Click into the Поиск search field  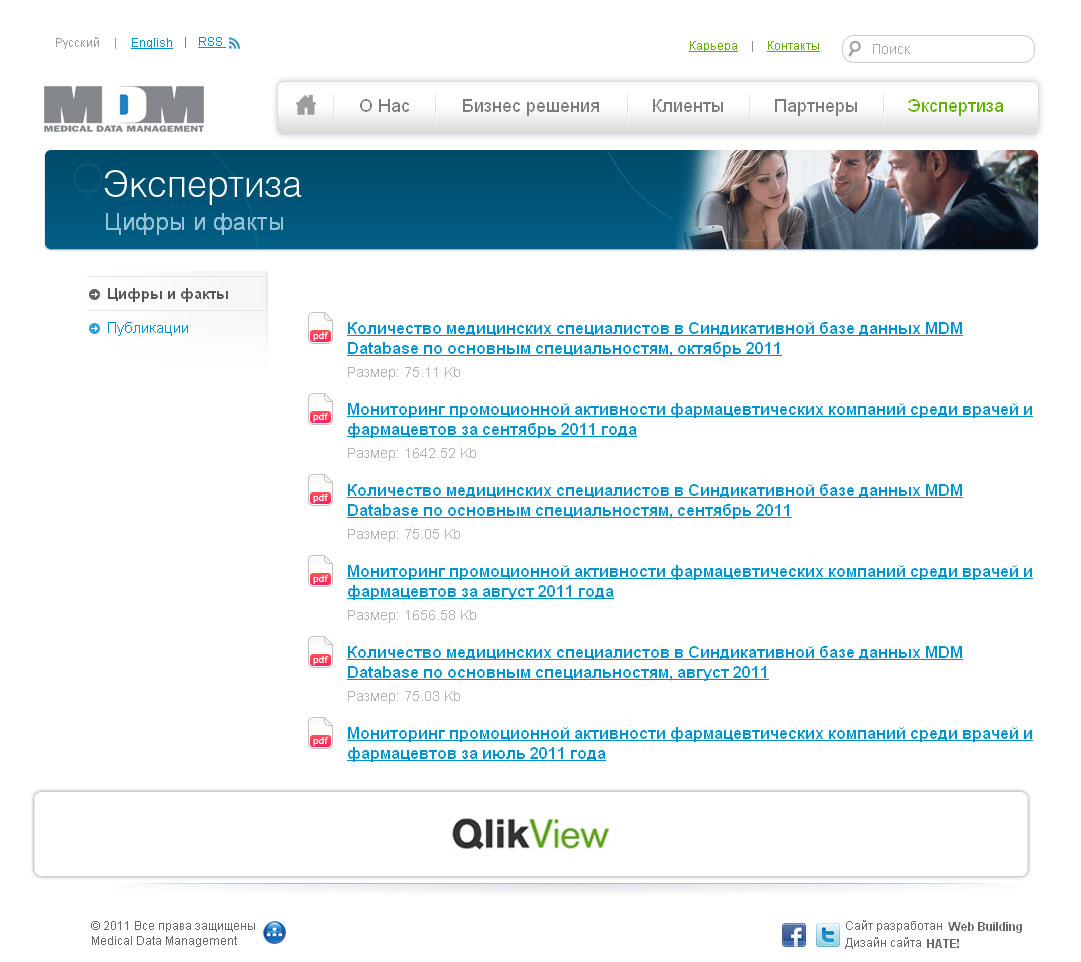pyautogui.click(x=938, y=49)
